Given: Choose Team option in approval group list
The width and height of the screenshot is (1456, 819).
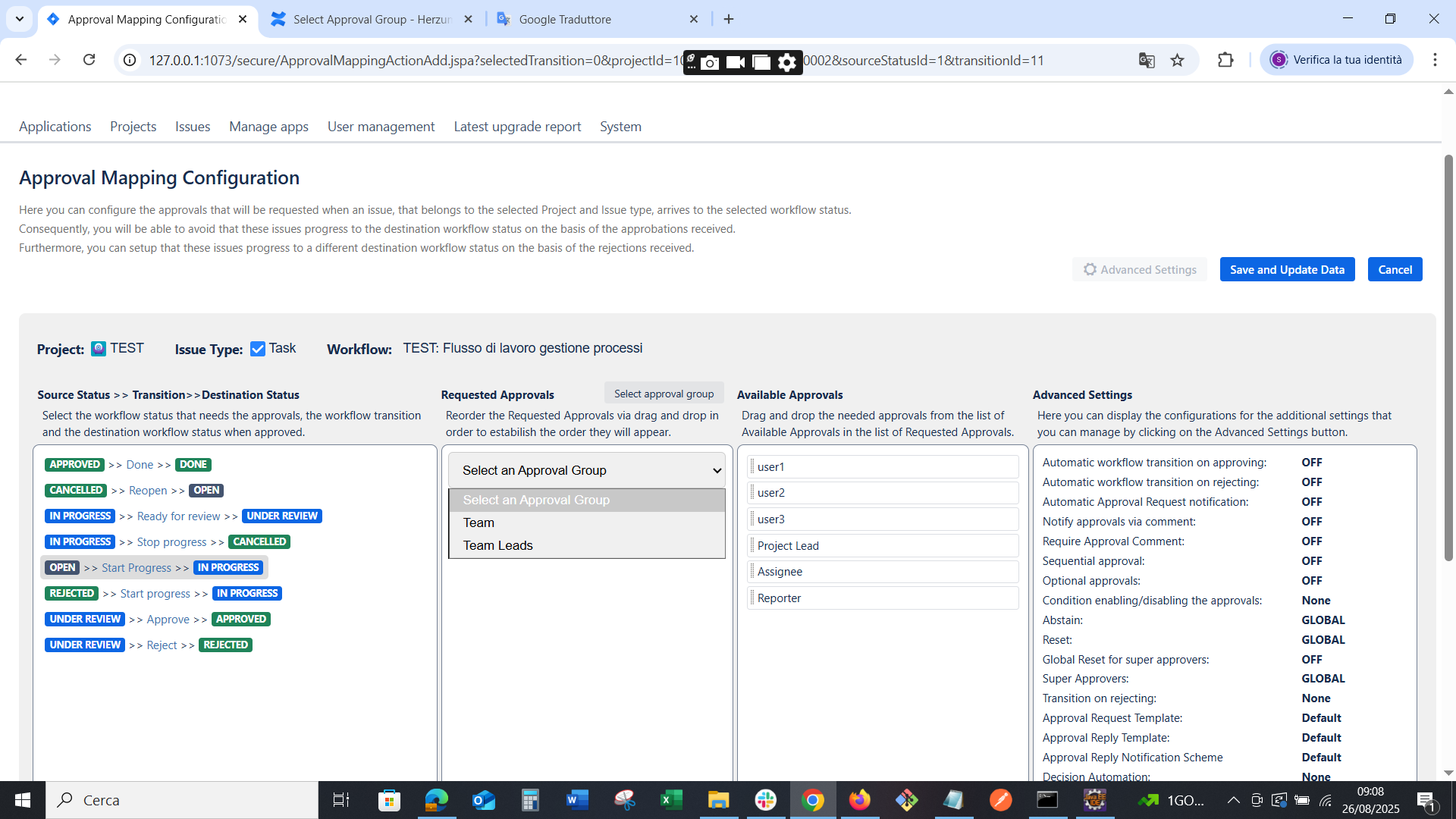Looking at the screenshot, I should (x=479, y=522).
